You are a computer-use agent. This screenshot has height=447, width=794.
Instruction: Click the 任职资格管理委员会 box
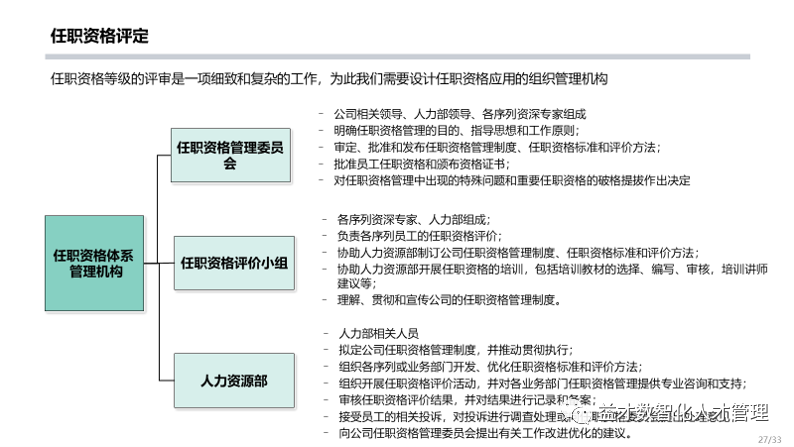point(230,155)
